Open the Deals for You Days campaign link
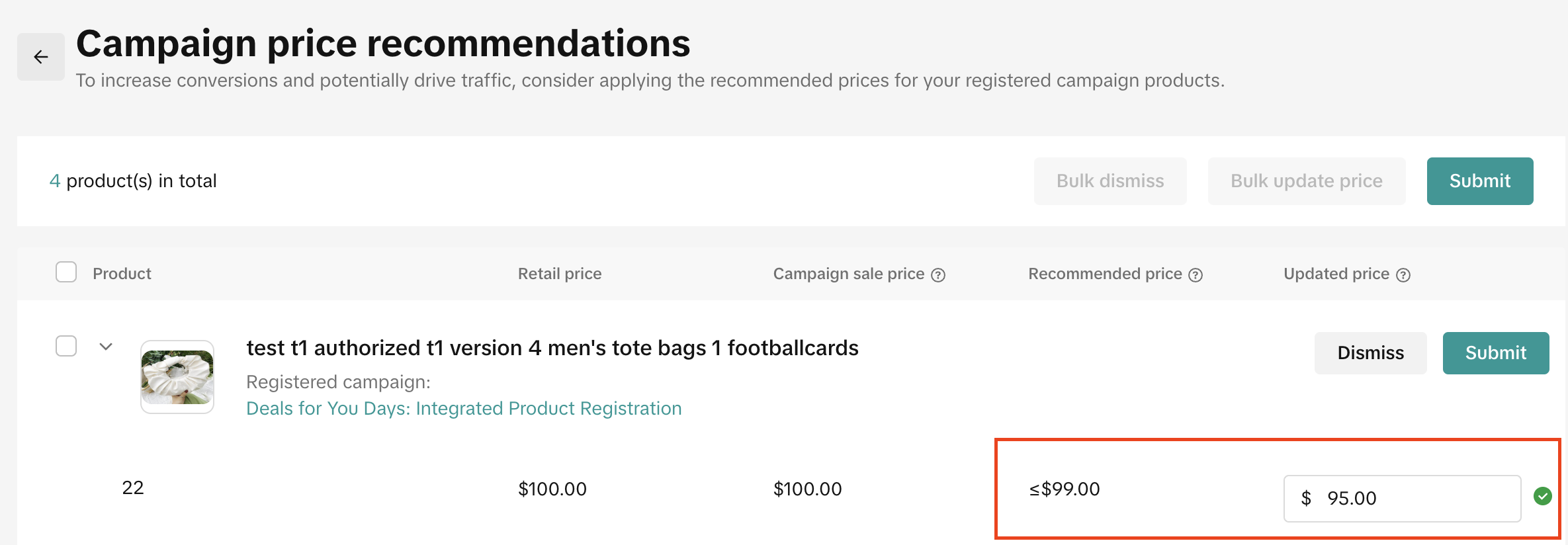Image resolution: width=1568 pixels, height=545 pixels. [x=464, y=409]
